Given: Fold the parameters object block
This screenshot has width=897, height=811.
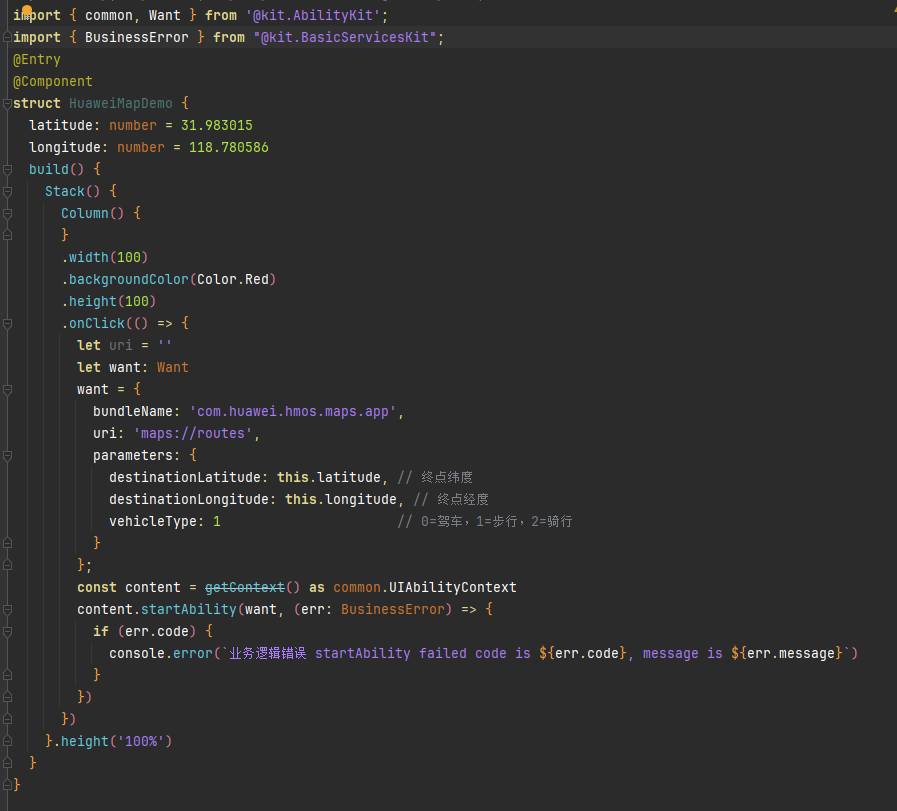Looking at the screenshot, I should 6,456.
